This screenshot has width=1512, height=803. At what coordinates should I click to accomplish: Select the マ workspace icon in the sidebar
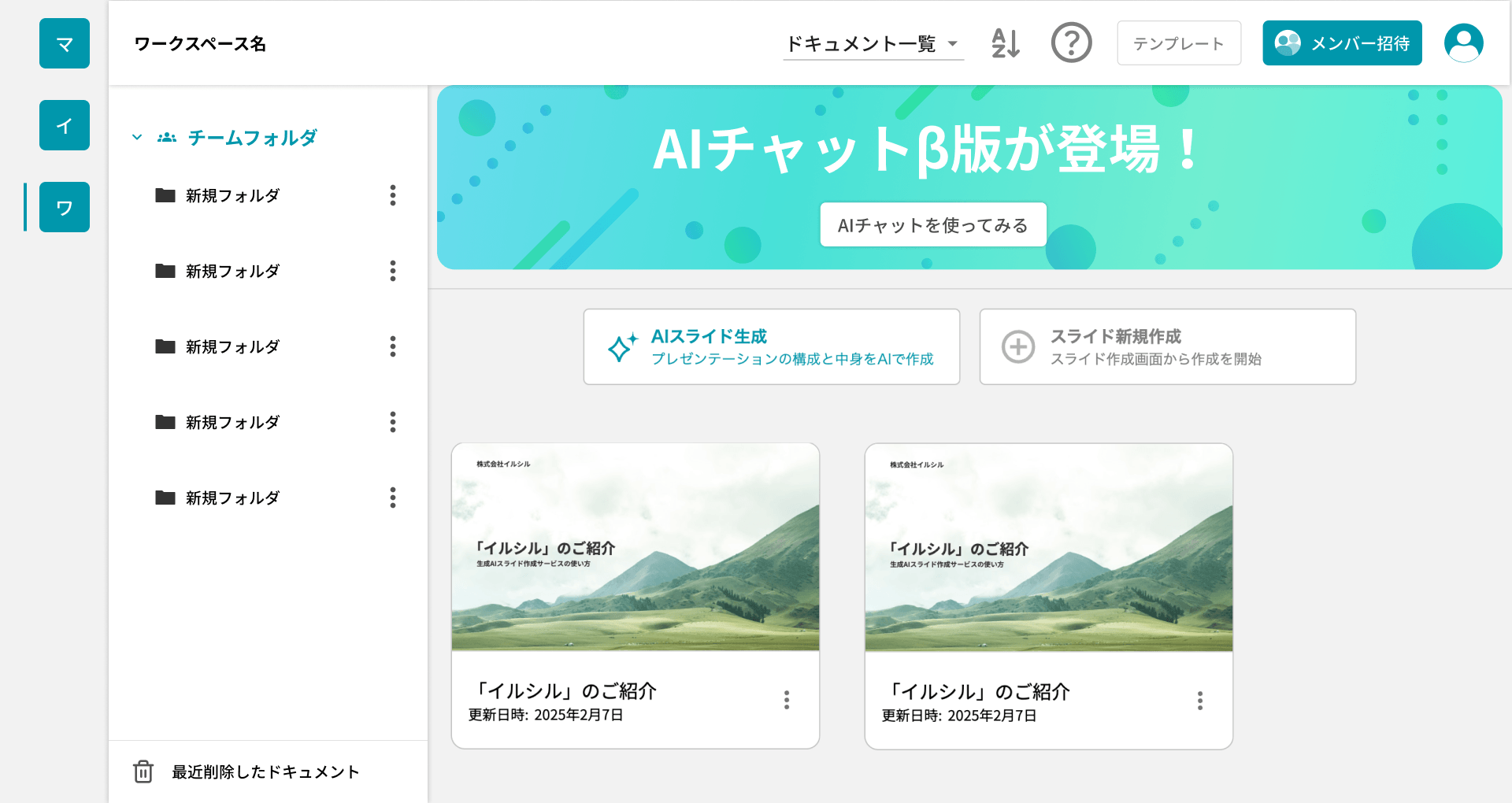(x=64, y=43)
